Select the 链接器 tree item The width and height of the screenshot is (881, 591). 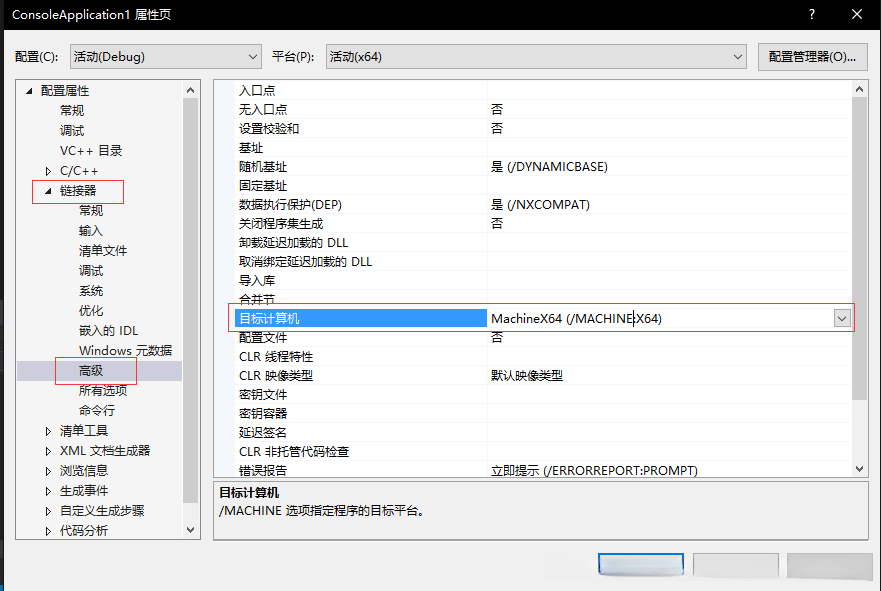(78, 191)
